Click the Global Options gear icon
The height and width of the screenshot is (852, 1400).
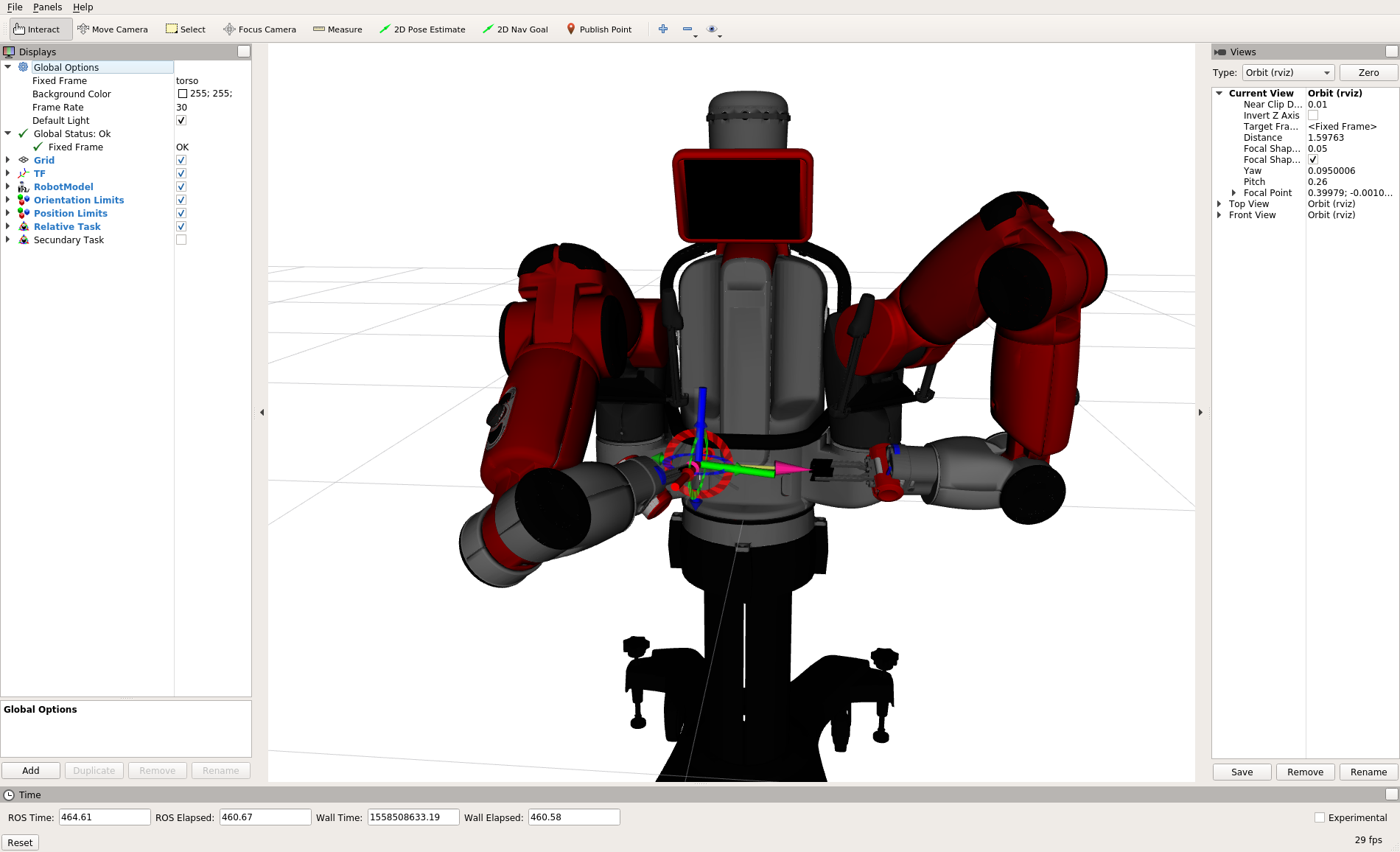(x=24, y=67)
